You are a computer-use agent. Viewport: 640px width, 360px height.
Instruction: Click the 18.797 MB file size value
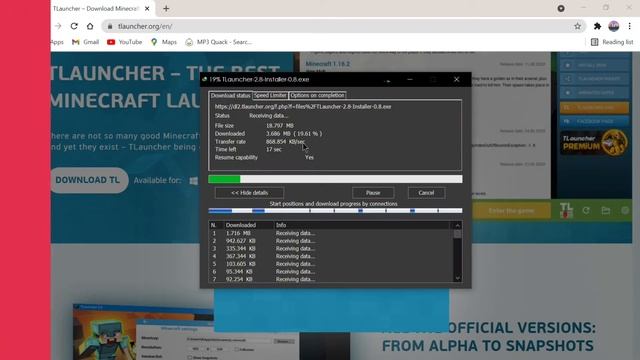(280, 126)
